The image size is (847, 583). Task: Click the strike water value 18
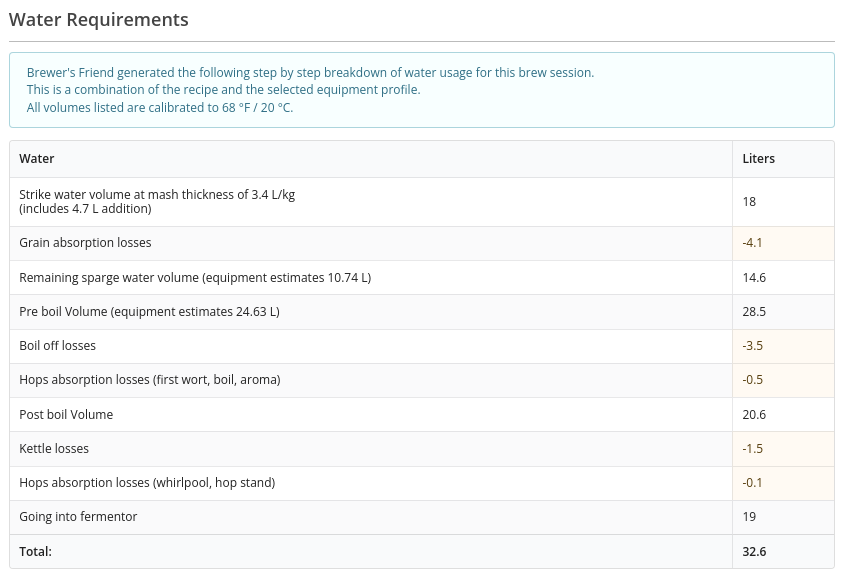tap(749, 202)
